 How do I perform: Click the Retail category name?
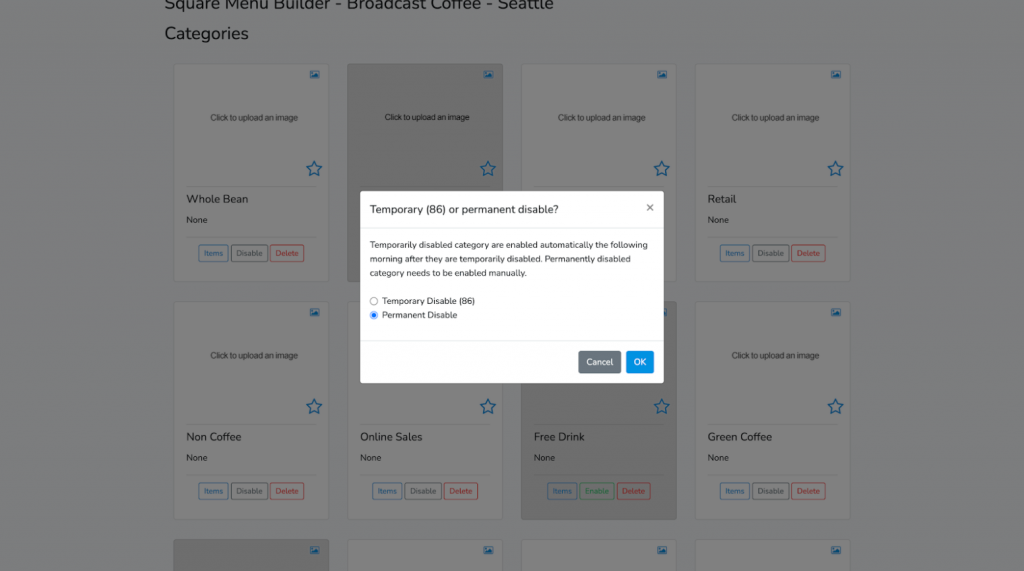(x=722, y=199)
